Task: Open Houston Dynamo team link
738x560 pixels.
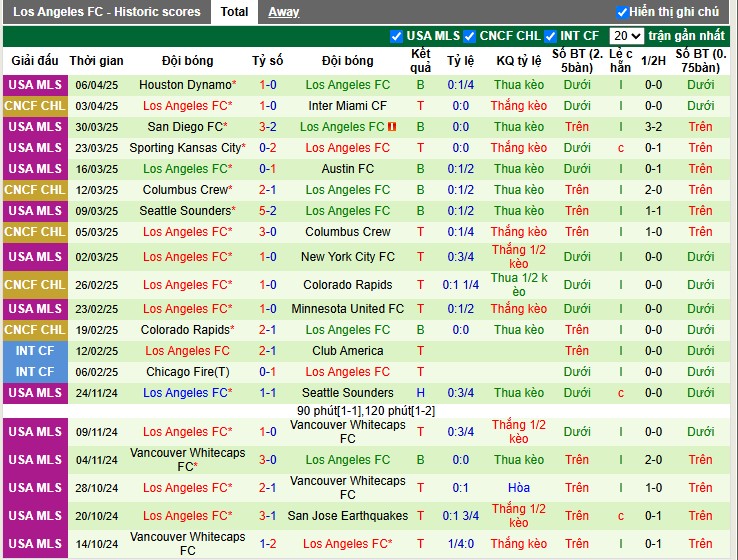Action: click(x=187, y=85)
